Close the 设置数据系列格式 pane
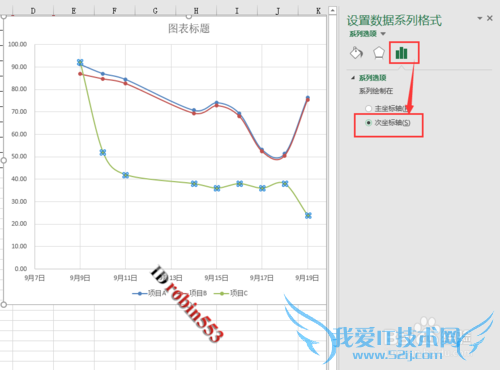This screenshot has height=370, width=500. coord(490,18)
